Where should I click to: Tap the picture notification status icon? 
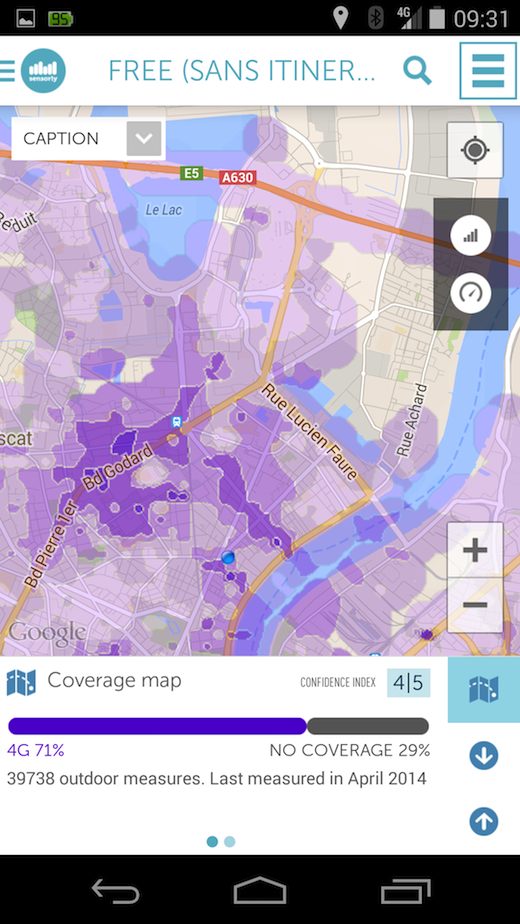click(x=25, y=19)
